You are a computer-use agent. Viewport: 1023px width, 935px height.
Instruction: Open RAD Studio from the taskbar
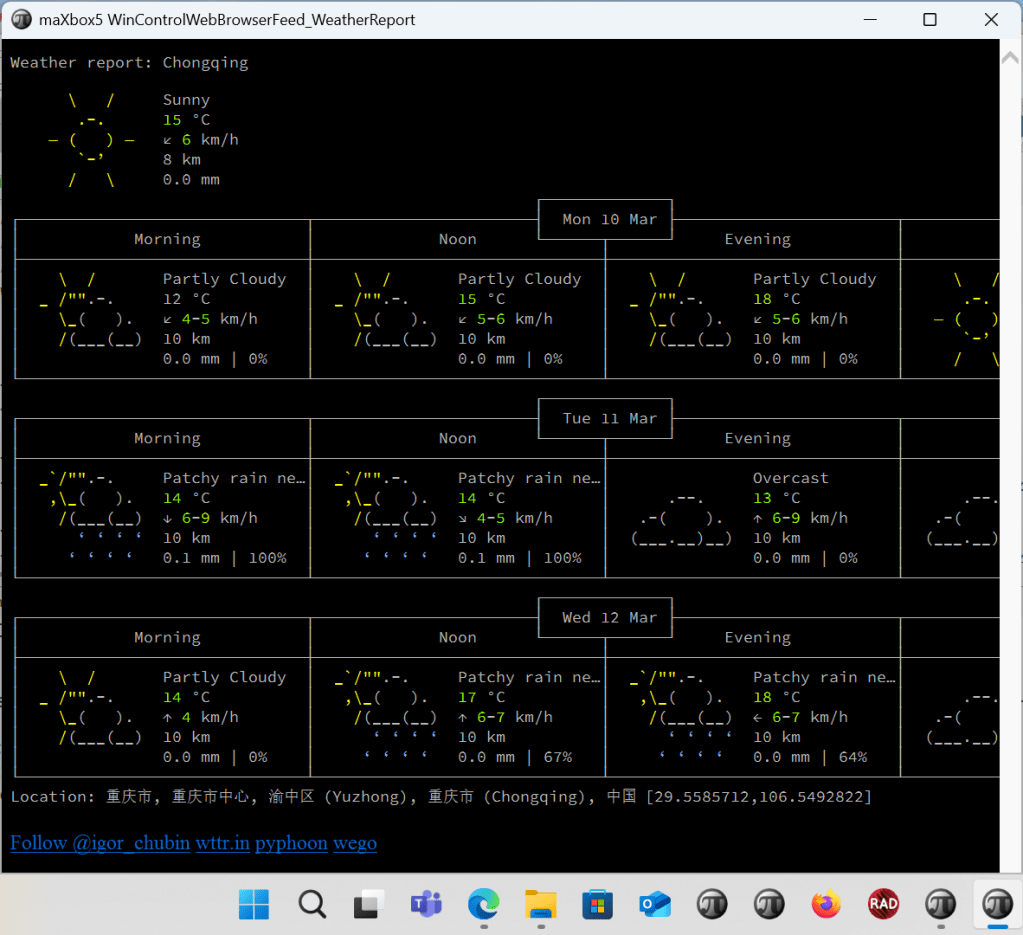(883, 905)
